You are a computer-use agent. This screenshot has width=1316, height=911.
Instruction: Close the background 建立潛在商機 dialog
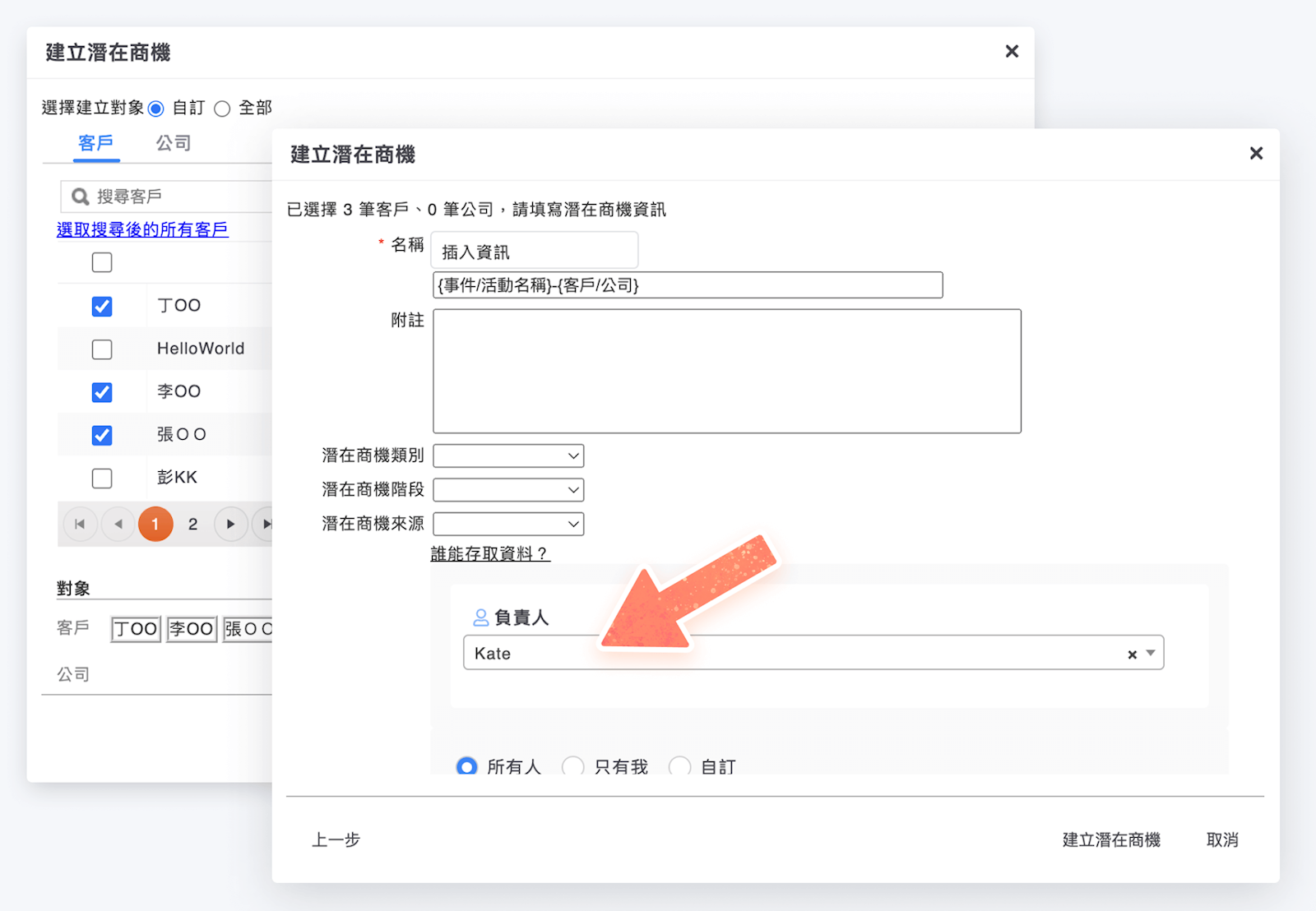tap(1012, 52)
